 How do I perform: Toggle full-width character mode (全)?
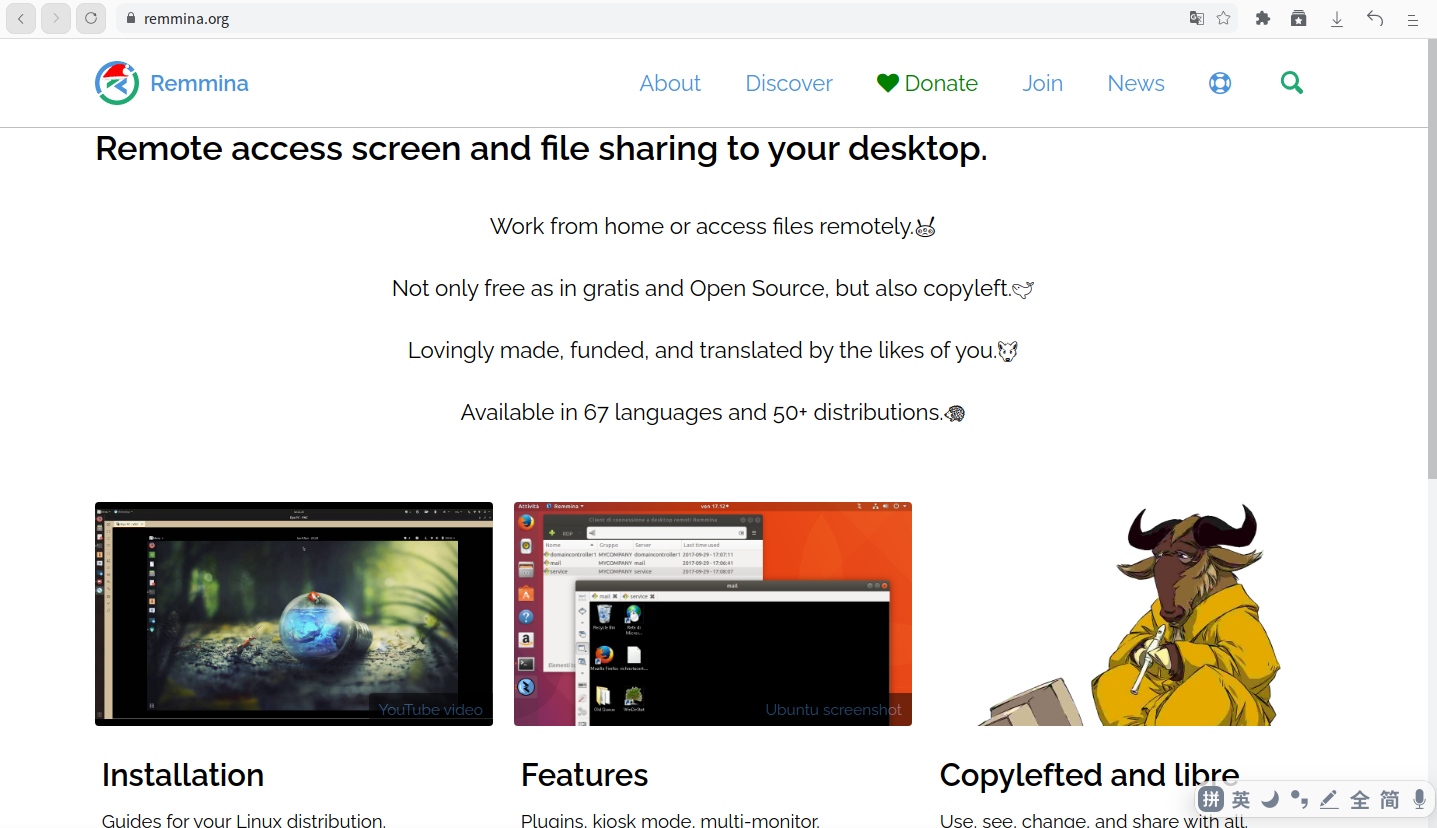[x=1359, y=799]
